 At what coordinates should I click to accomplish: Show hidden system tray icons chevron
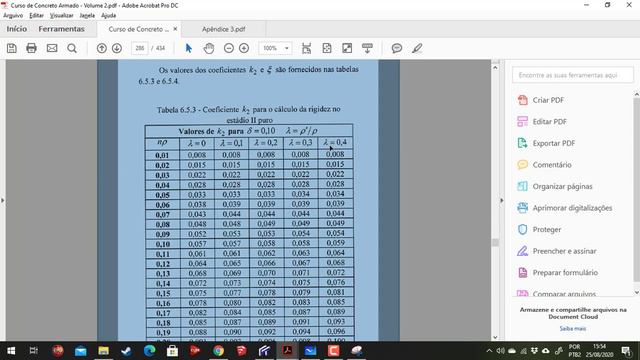[x=489, y=351]
